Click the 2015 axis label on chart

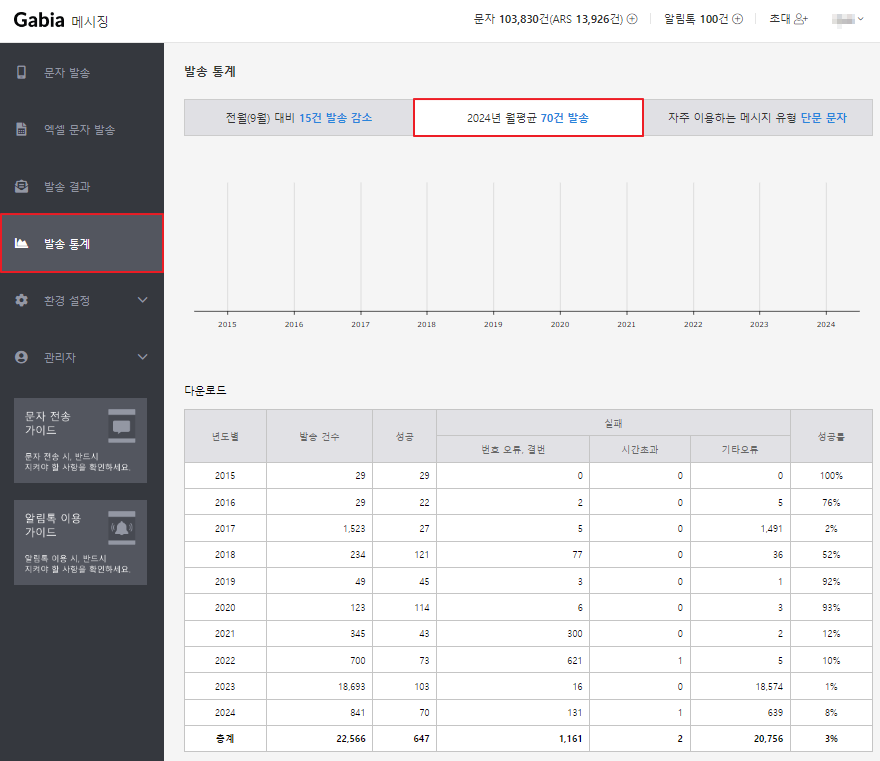click(227, 324)
